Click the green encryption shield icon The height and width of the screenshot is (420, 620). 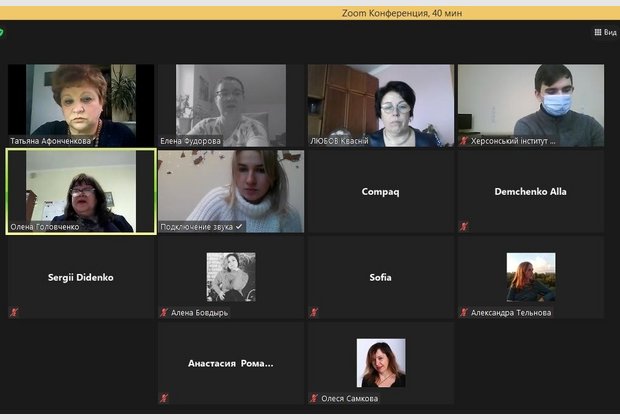(1, 32)
